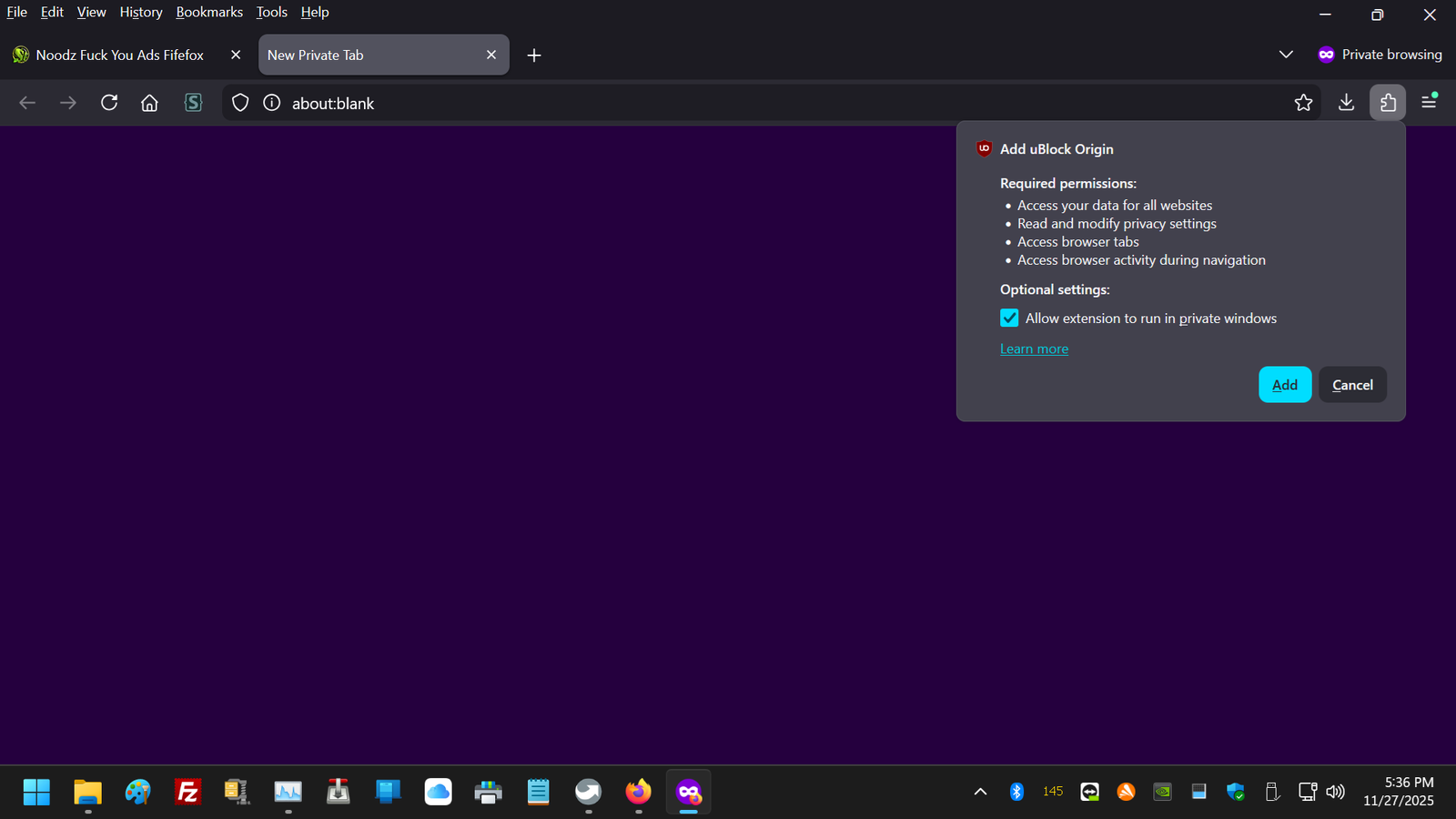Viewport: 1456px width, 819px height.
Task: Follow the Learn more link
Action: click(1034, 349)
